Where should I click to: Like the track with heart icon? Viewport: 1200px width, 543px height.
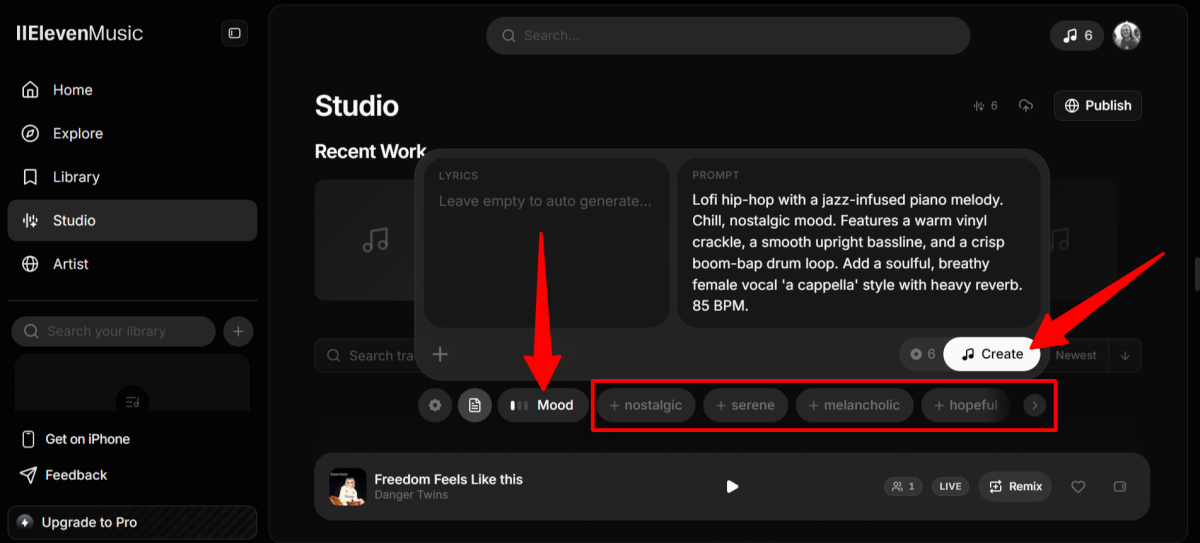(1078, 487)
